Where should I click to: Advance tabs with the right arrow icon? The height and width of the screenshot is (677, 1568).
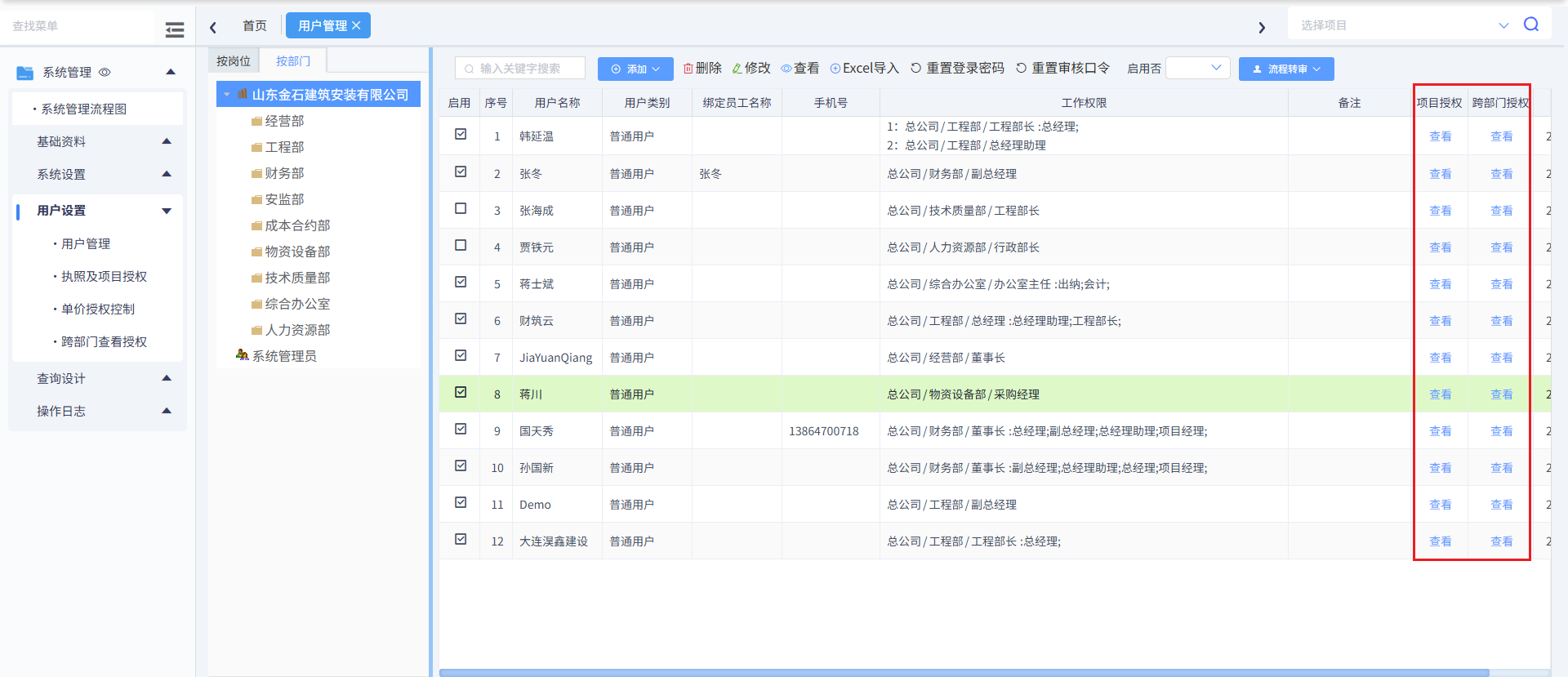click(1262, 28)
